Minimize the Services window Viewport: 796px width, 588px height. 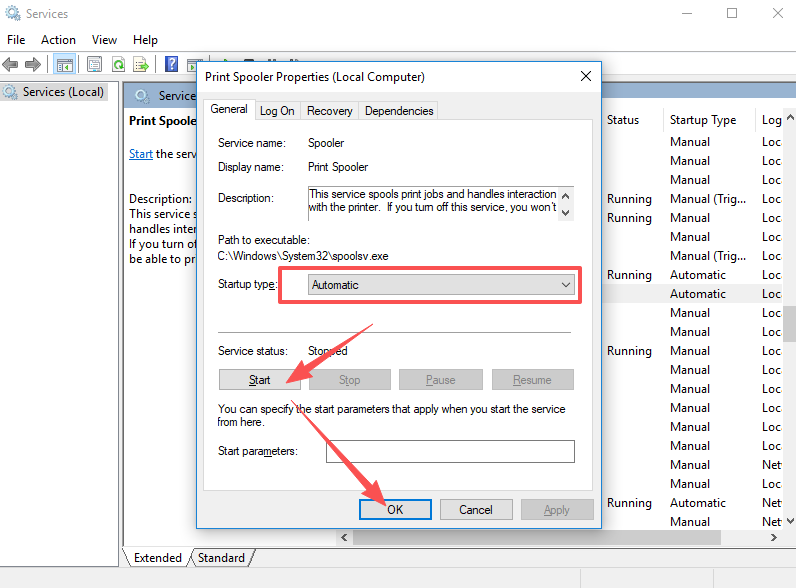tap(687, 13)
